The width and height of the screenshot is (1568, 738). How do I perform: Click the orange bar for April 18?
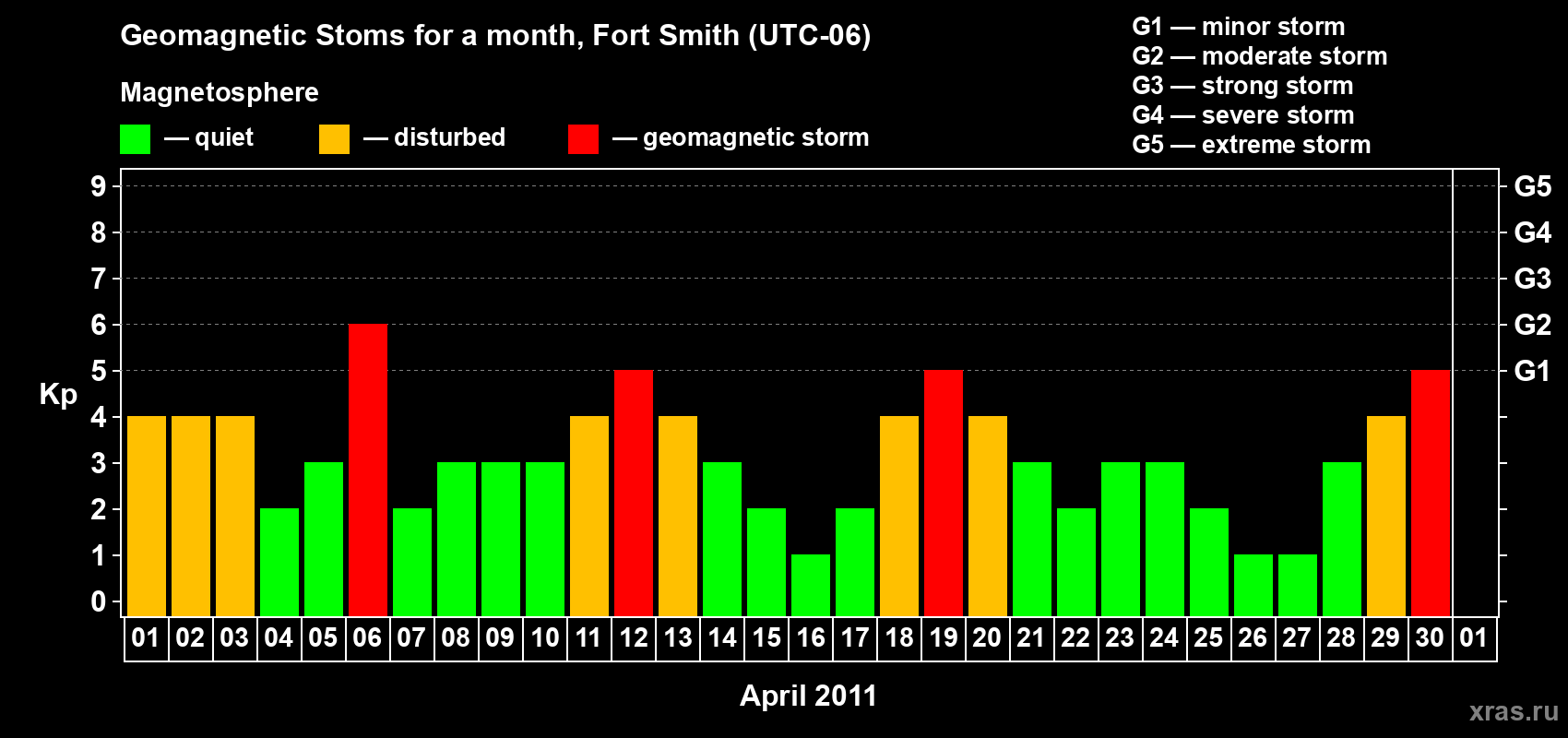pos(899,517)
